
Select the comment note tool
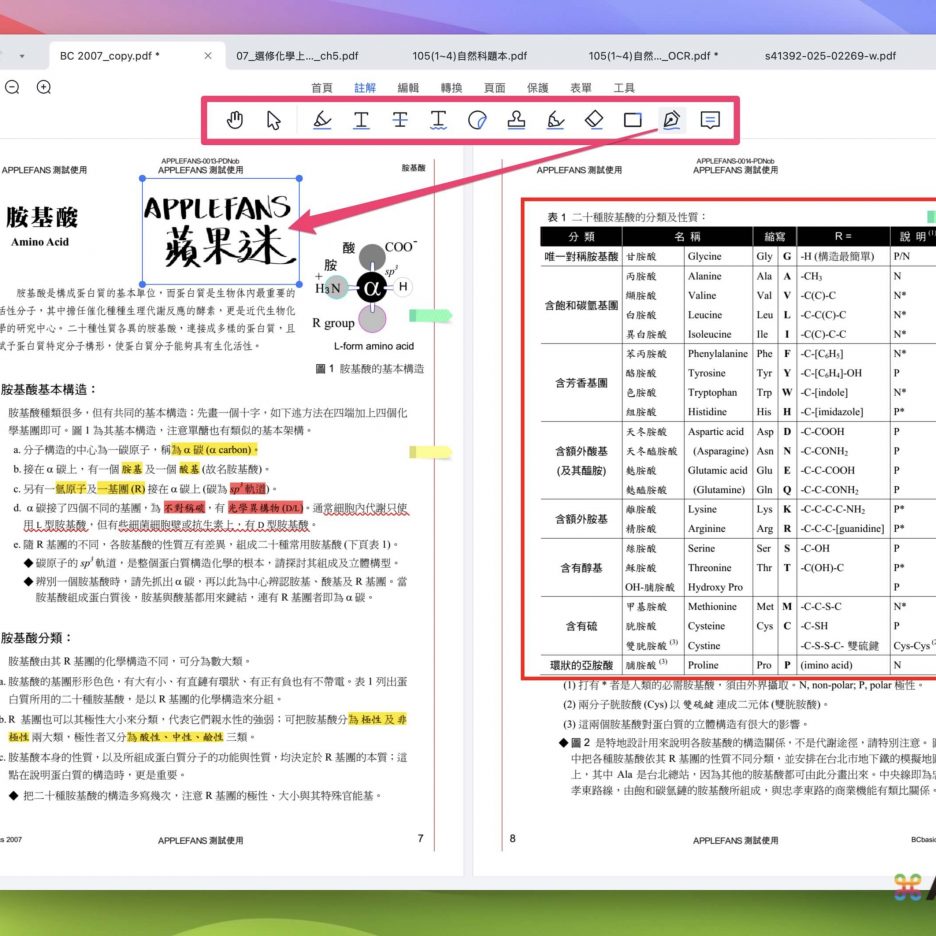tap(710, 120)
